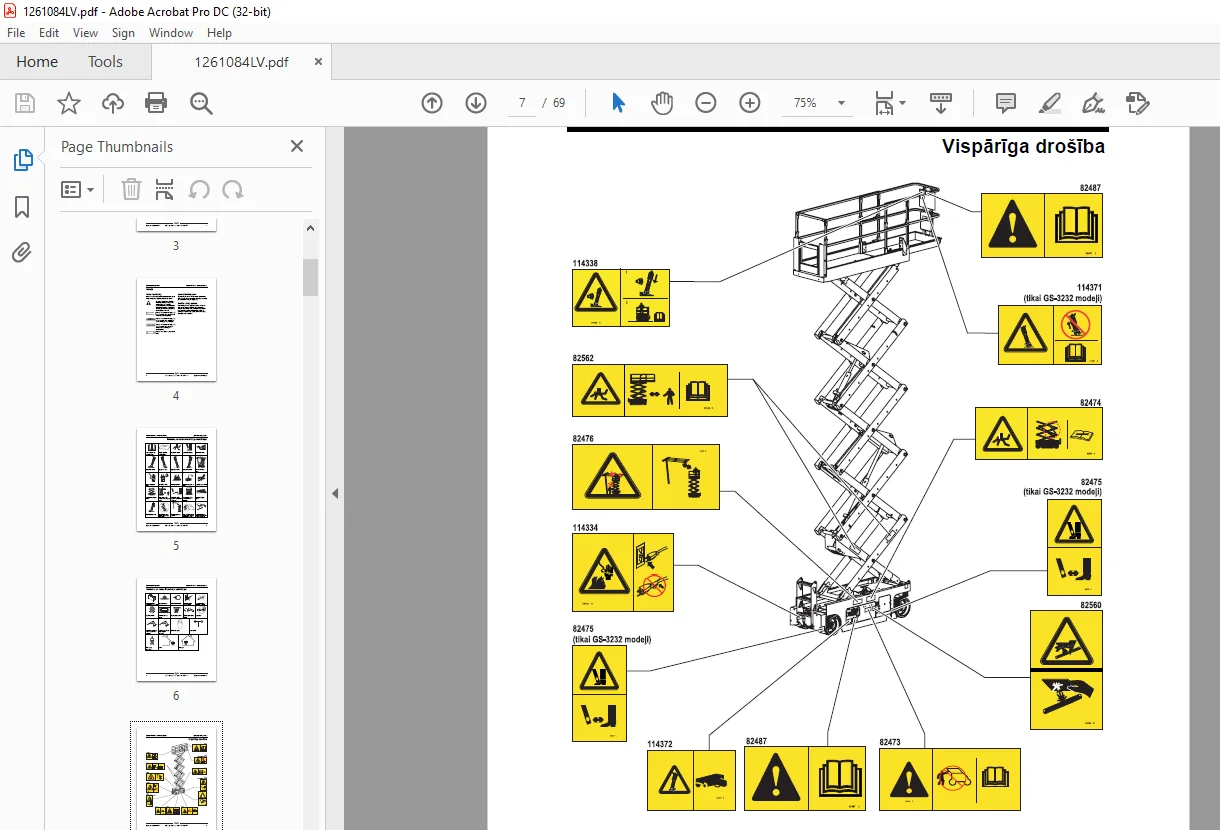1220x830 pixels.
Task: Go to the Home tab
Action: pyautogui.click(x=37, y=62)
